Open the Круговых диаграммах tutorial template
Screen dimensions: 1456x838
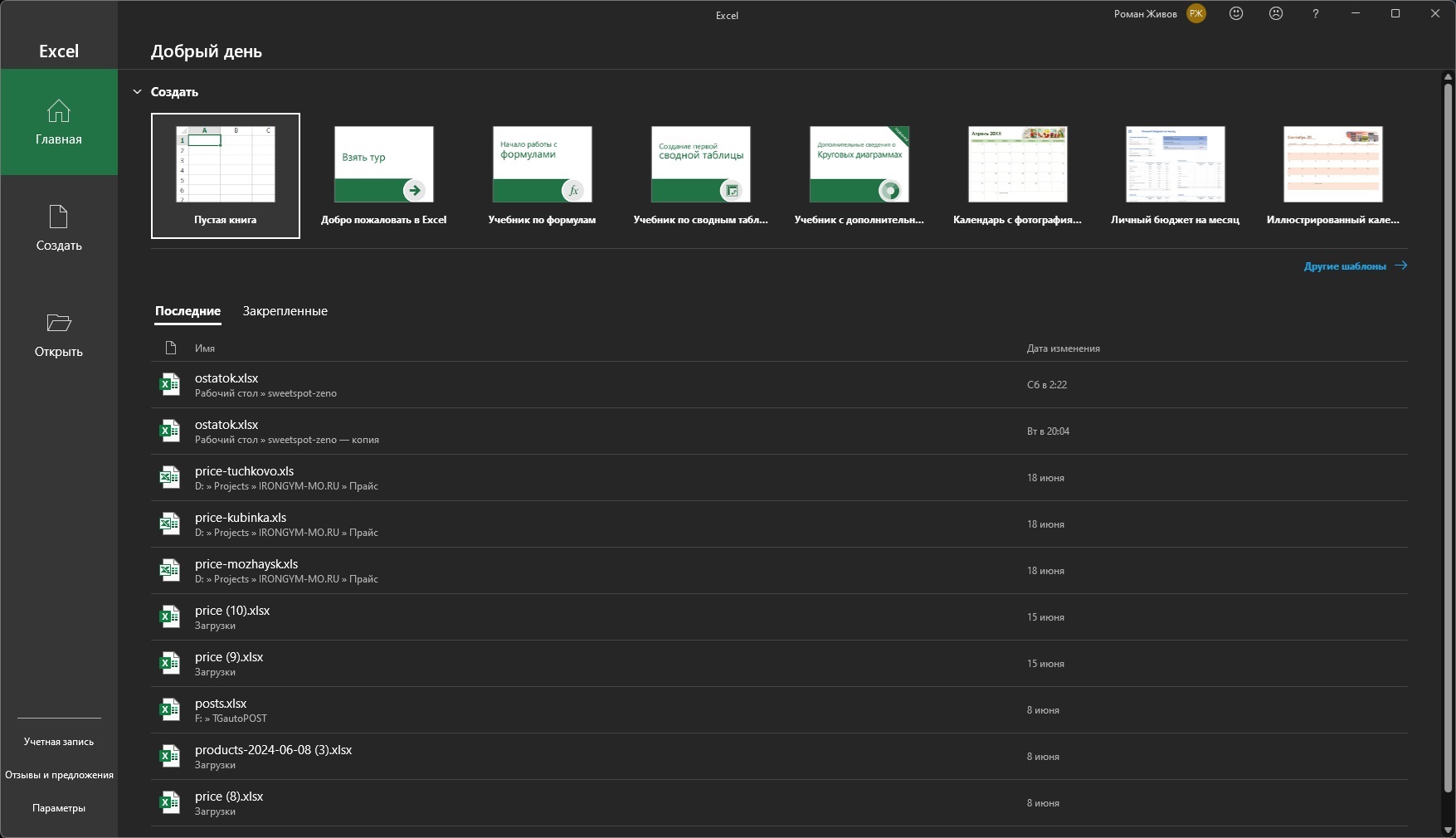pos(859,176)
